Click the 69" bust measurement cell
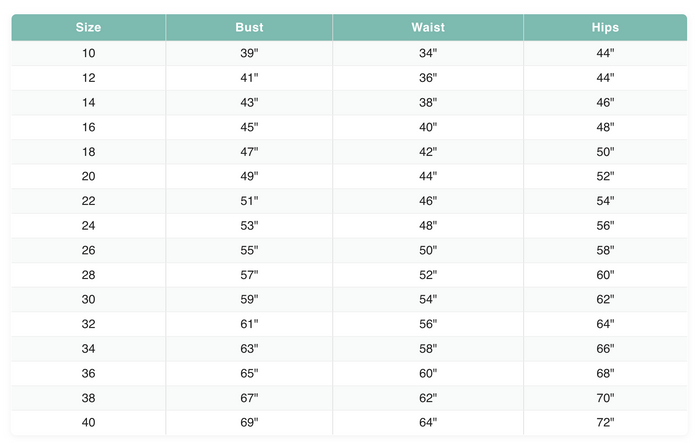The height and width of the screenshot is (443, 700). pyautogui.click(x=249, y=423)
